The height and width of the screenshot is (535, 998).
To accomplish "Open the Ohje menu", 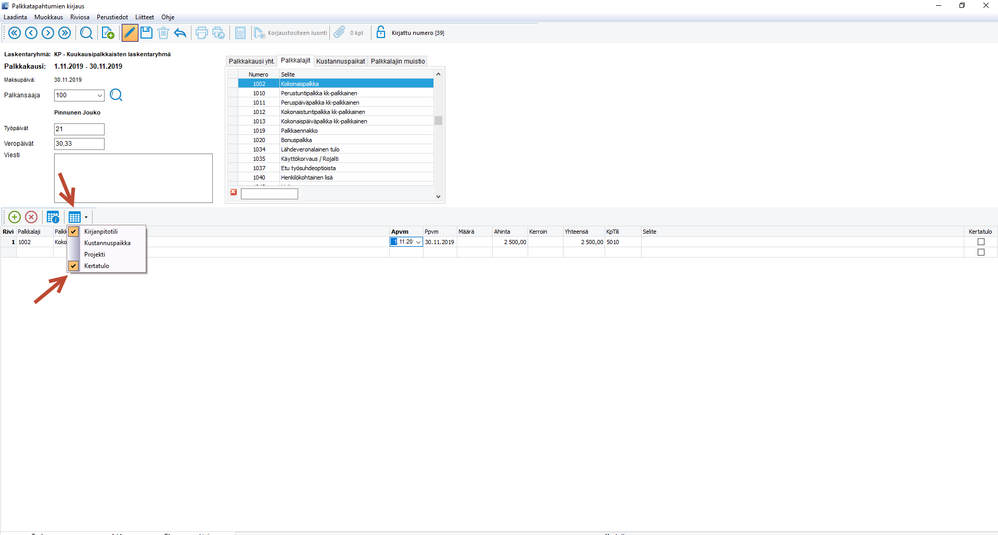I will (167, 17).
